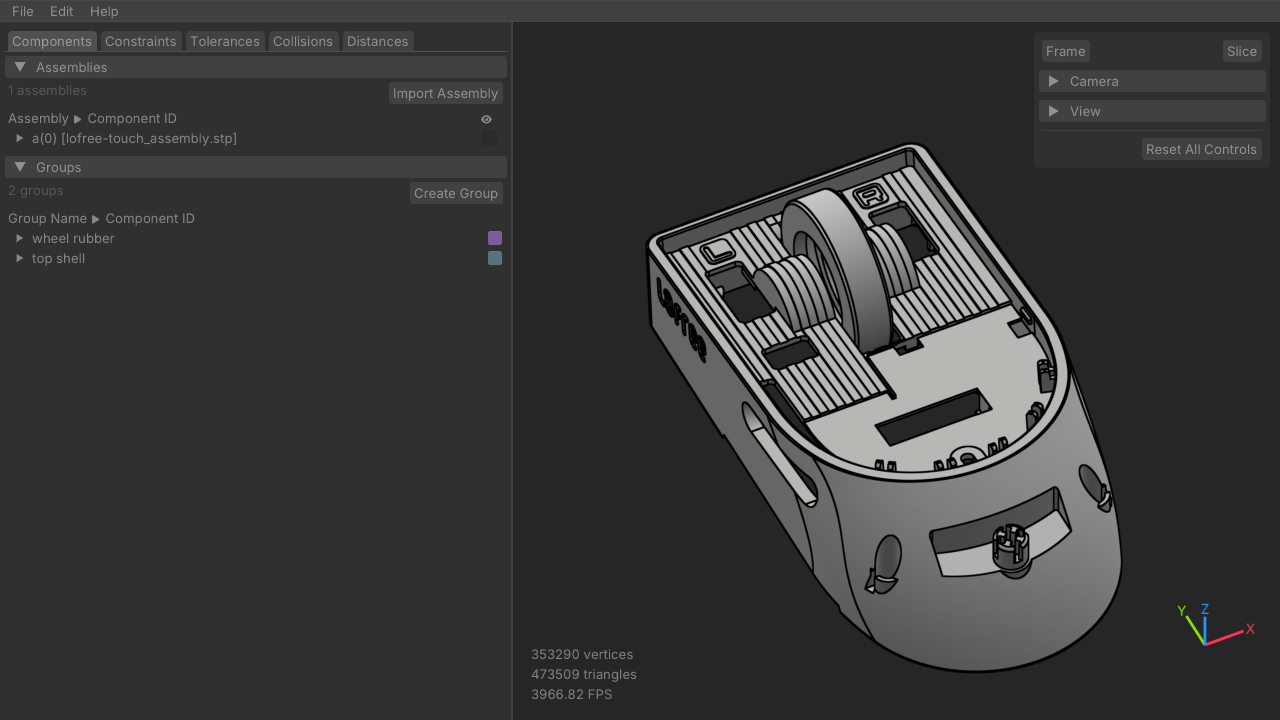This screenshot has width=1280, height=720.
Task: Click the 473509 triangles readout
Action: tap(584, 674)
